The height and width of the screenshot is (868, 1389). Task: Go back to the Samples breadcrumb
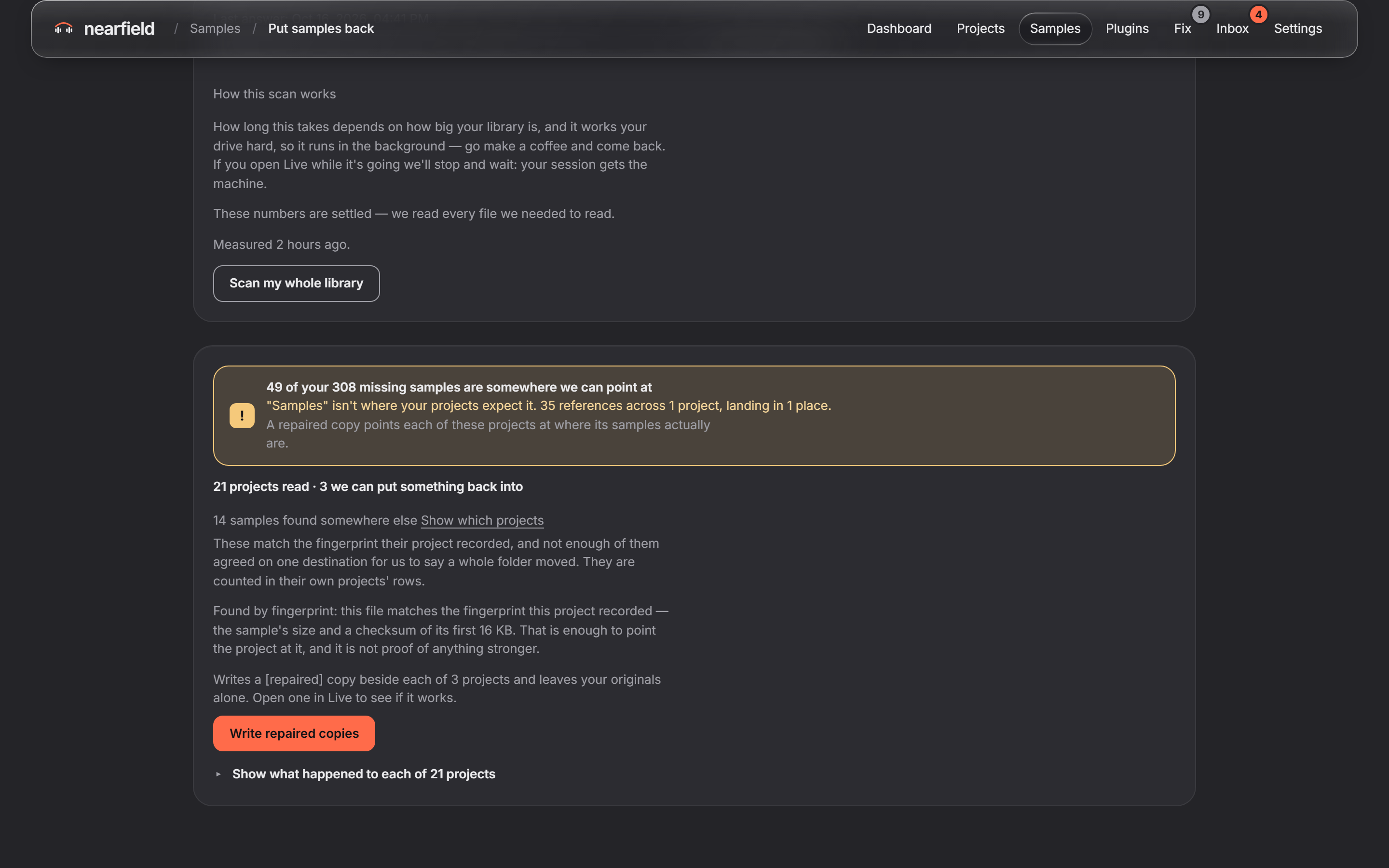click(x=215, y=29)
